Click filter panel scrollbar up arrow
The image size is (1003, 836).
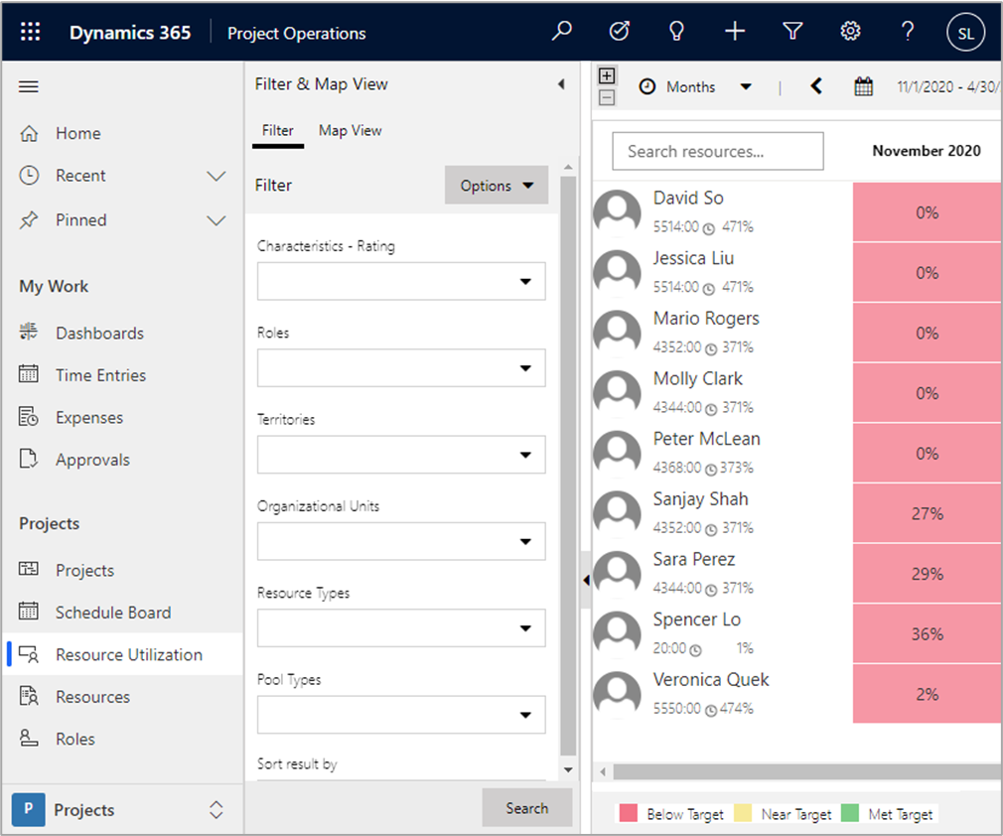(x=568, y=167)
